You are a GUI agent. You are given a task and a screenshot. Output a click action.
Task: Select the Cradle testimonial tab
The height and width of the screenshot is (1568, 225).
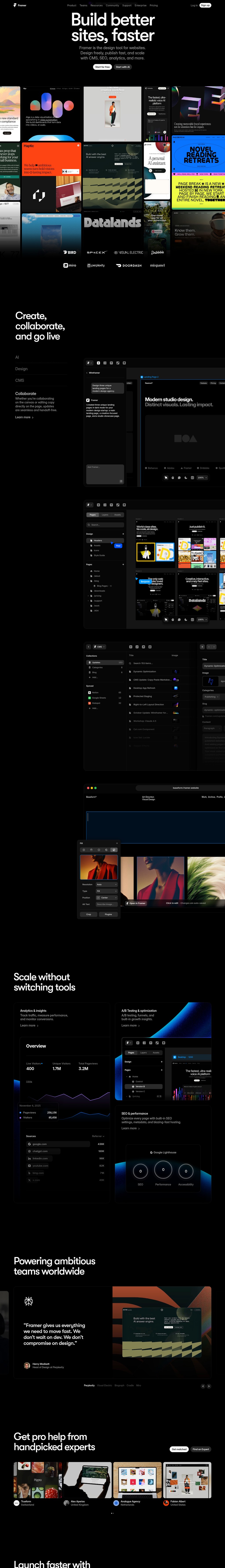130,1386
